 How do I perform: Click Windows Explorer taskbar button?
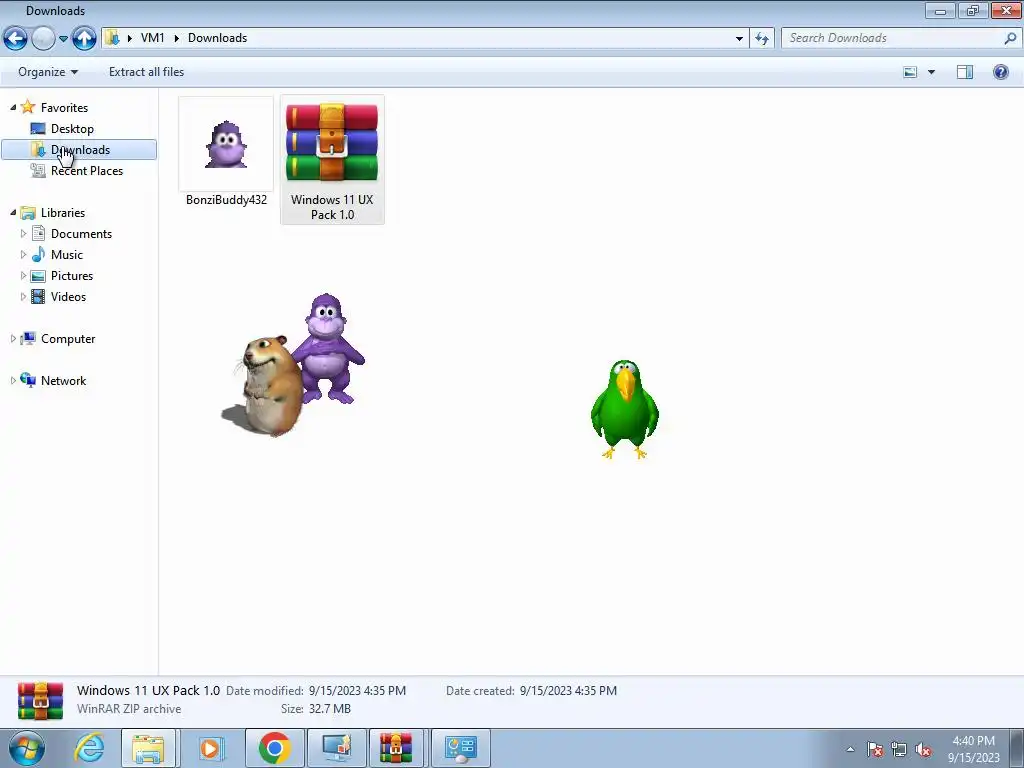coord(148,748)
